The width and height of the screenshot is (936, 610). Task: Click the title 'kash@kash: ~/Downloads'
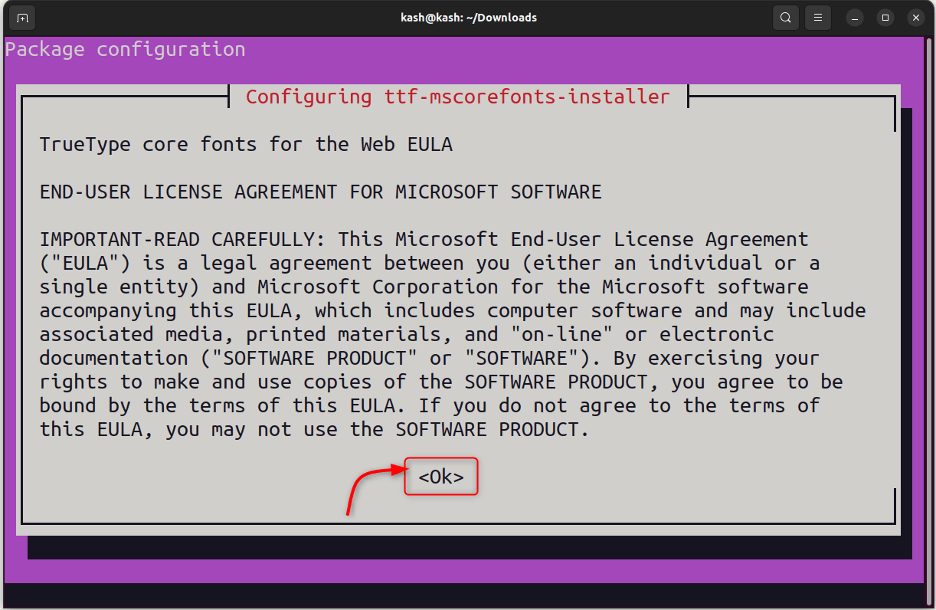[x=469, y=18]
